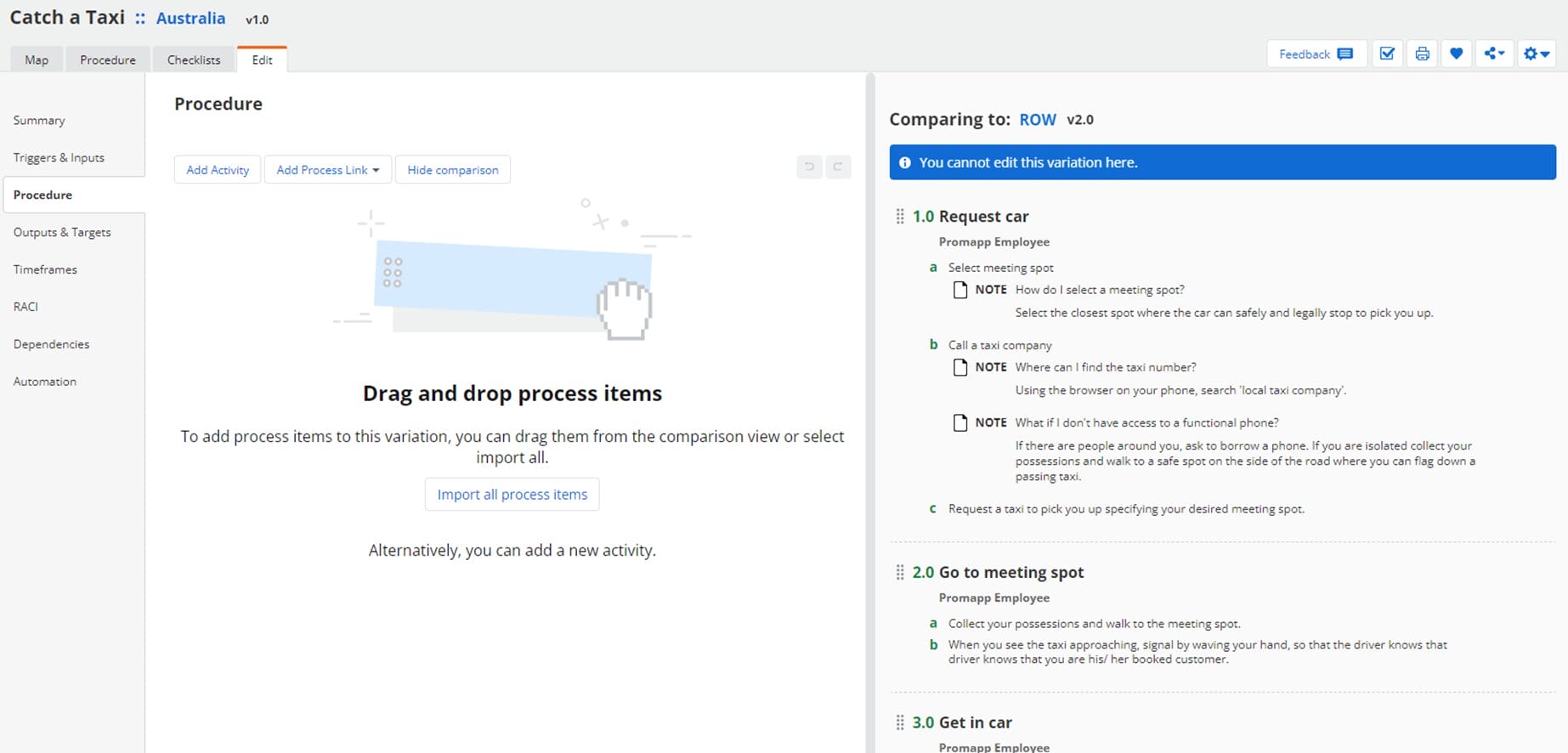Expand the settings gear dropdown
Image resolution: width=1568 pixels, height=753 pixels.
(x=1536, y=54)
